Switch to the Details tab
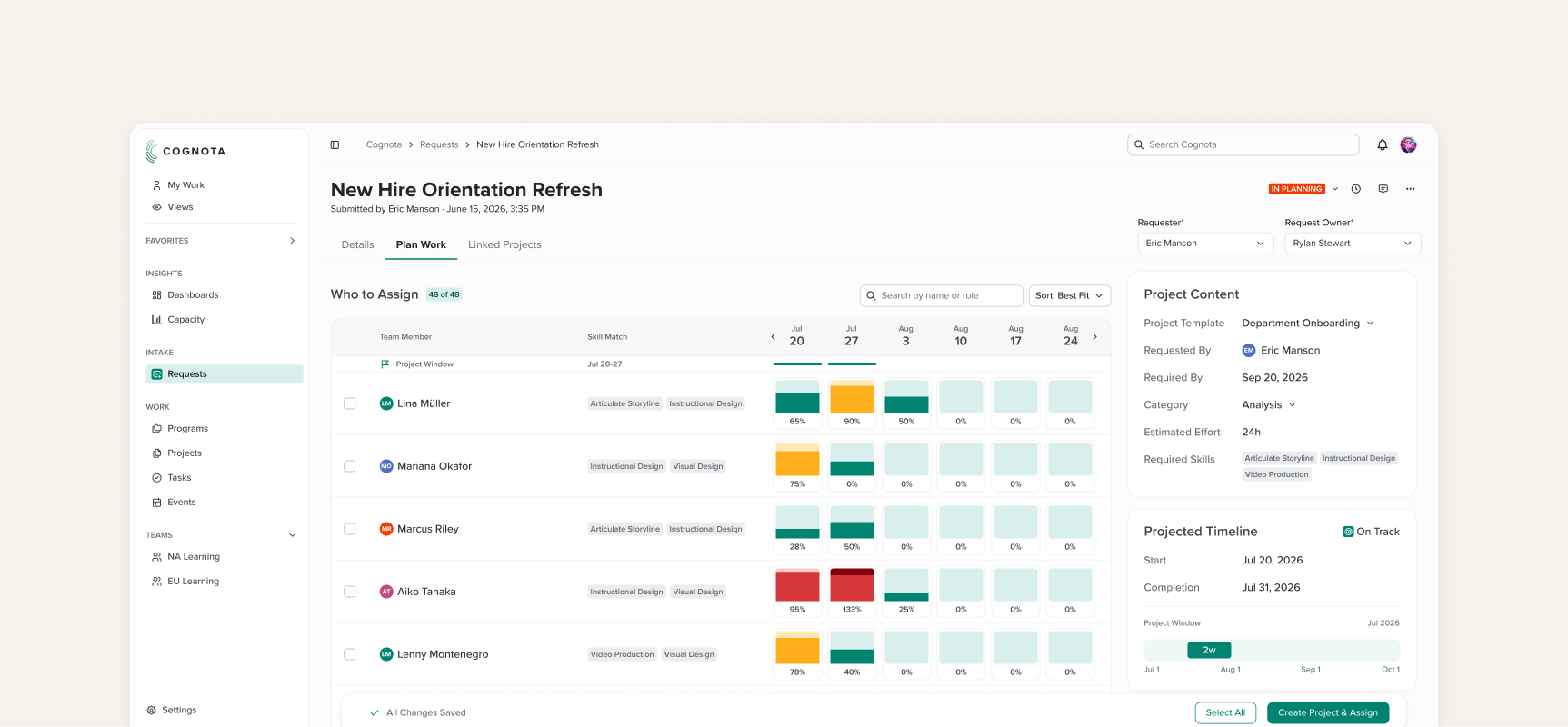The height and width of the screenshot is (727, 1568). pos(358,245)
